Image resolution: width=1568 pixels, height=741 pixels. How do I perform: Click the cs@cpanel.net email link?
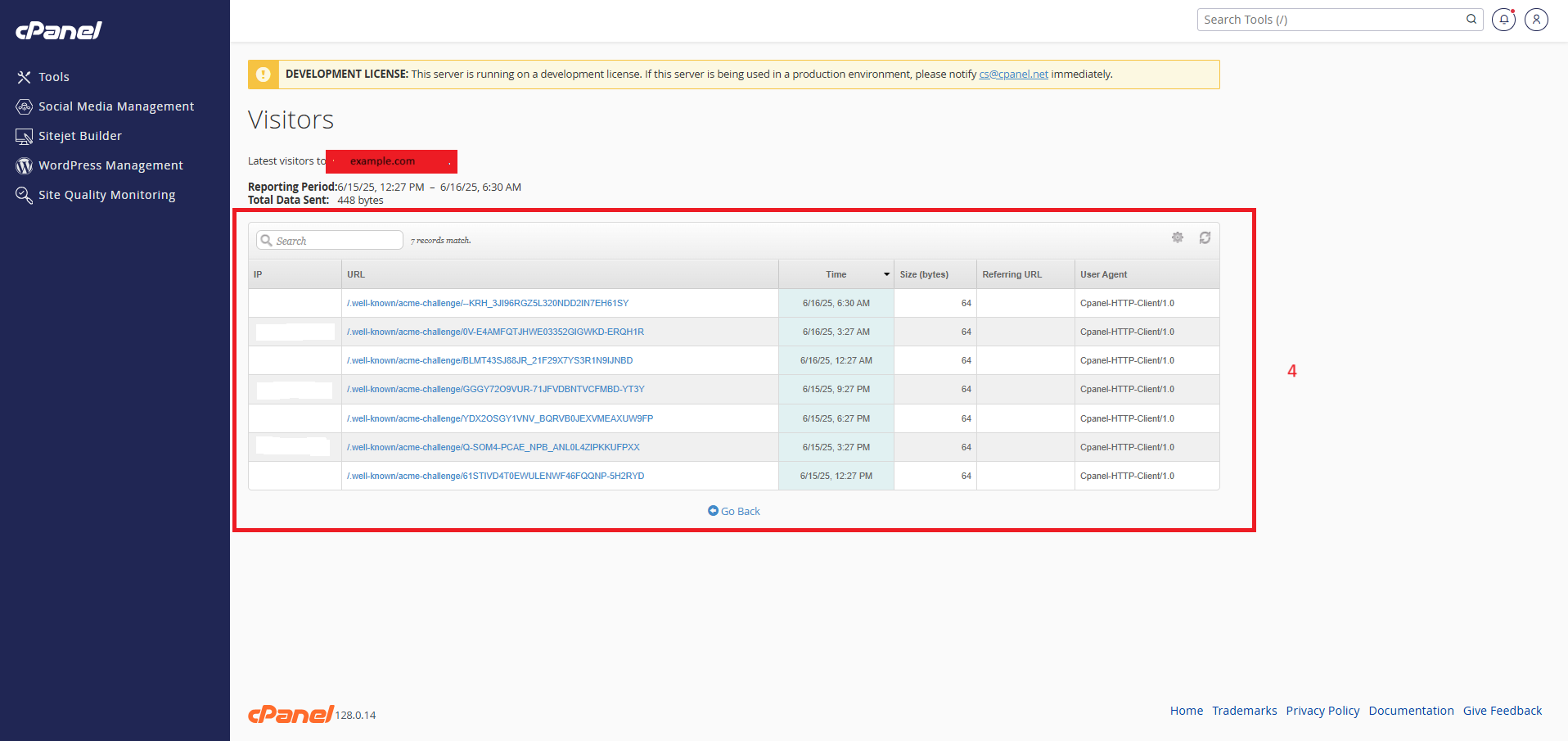click(x=1013, y=74)
